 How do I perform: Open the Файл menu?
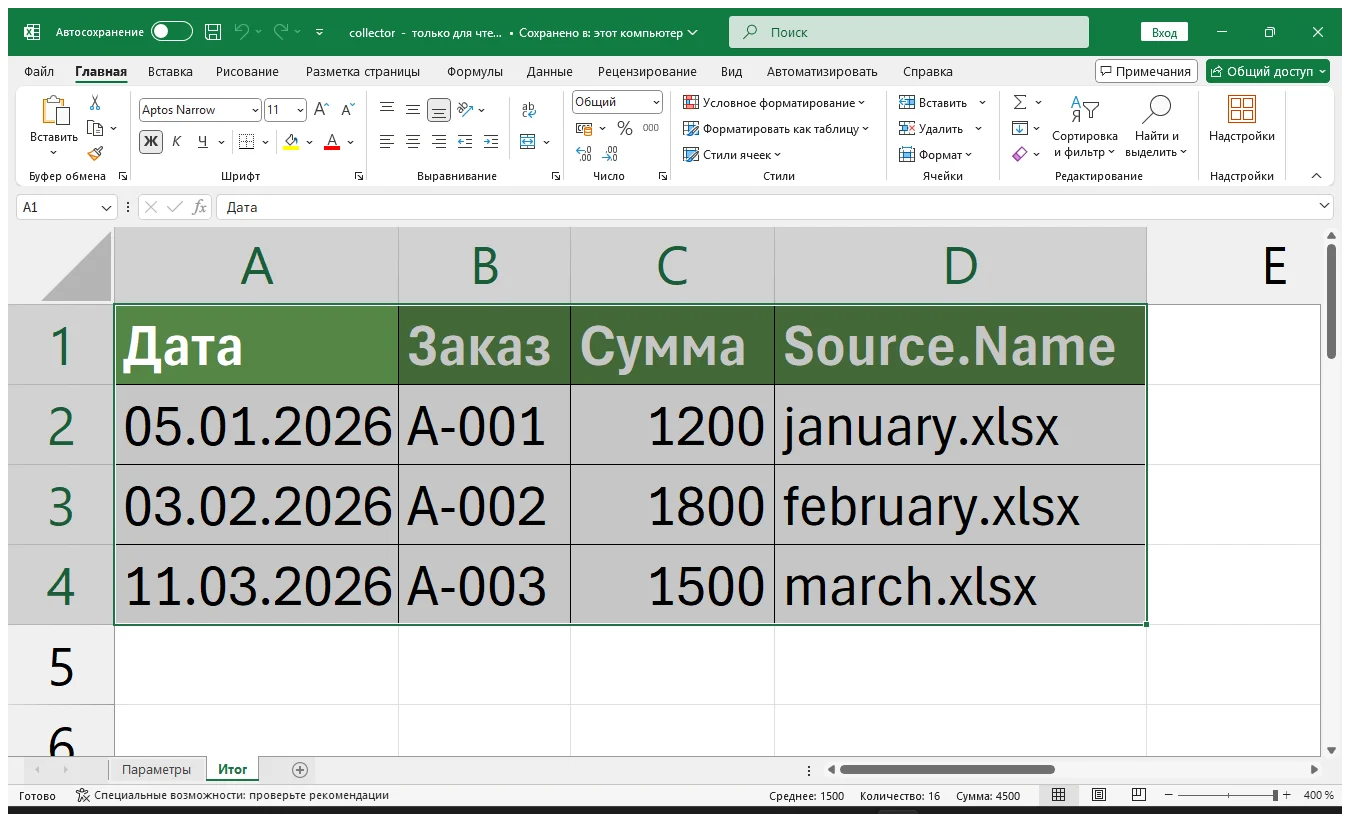(x=39, y=72)
